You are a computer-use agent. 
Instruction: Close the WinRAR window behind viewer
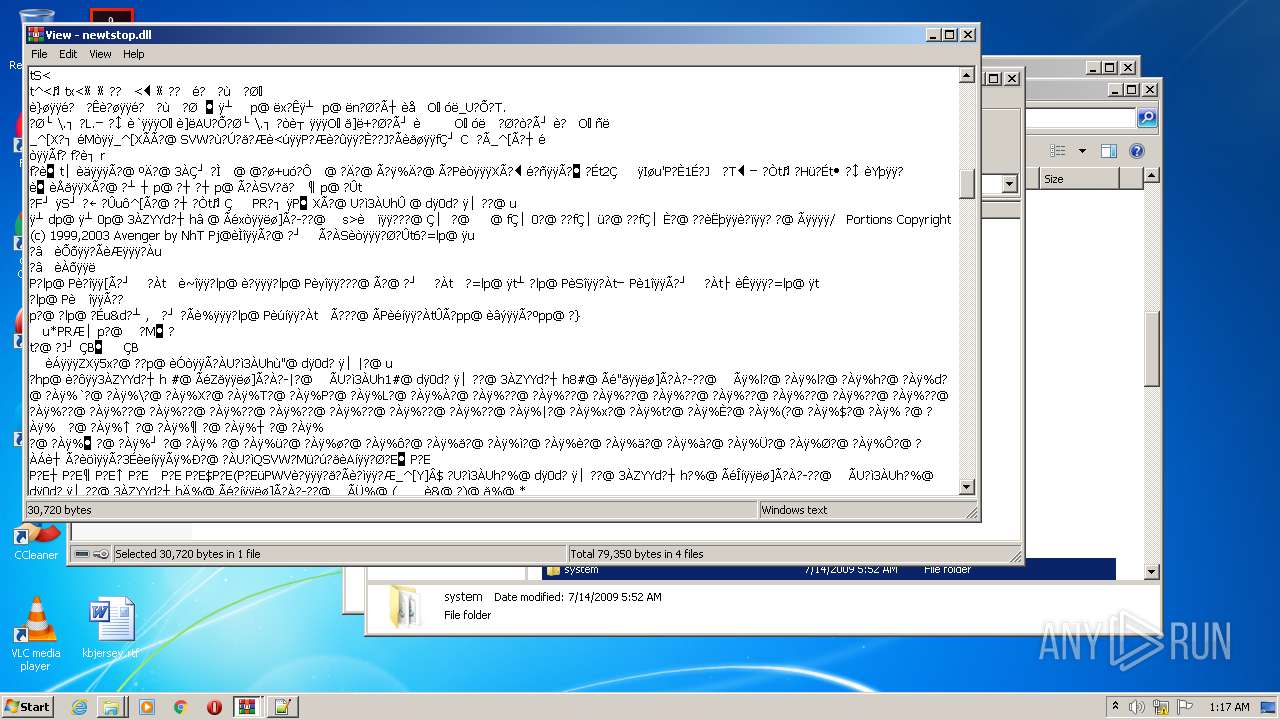(x=1012, y=78)
